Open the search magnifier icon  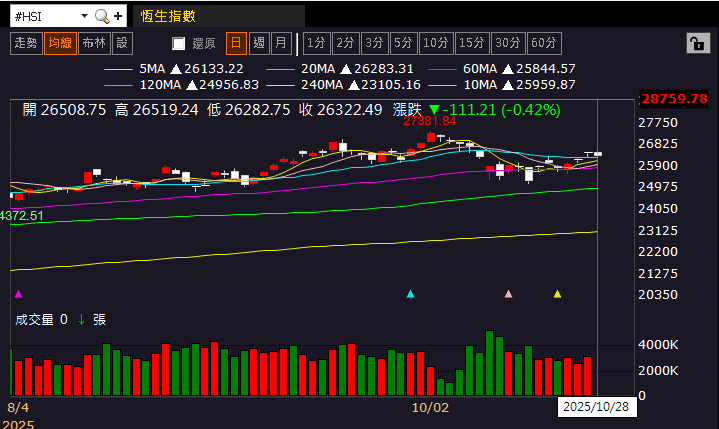click(x=102, y=16)
